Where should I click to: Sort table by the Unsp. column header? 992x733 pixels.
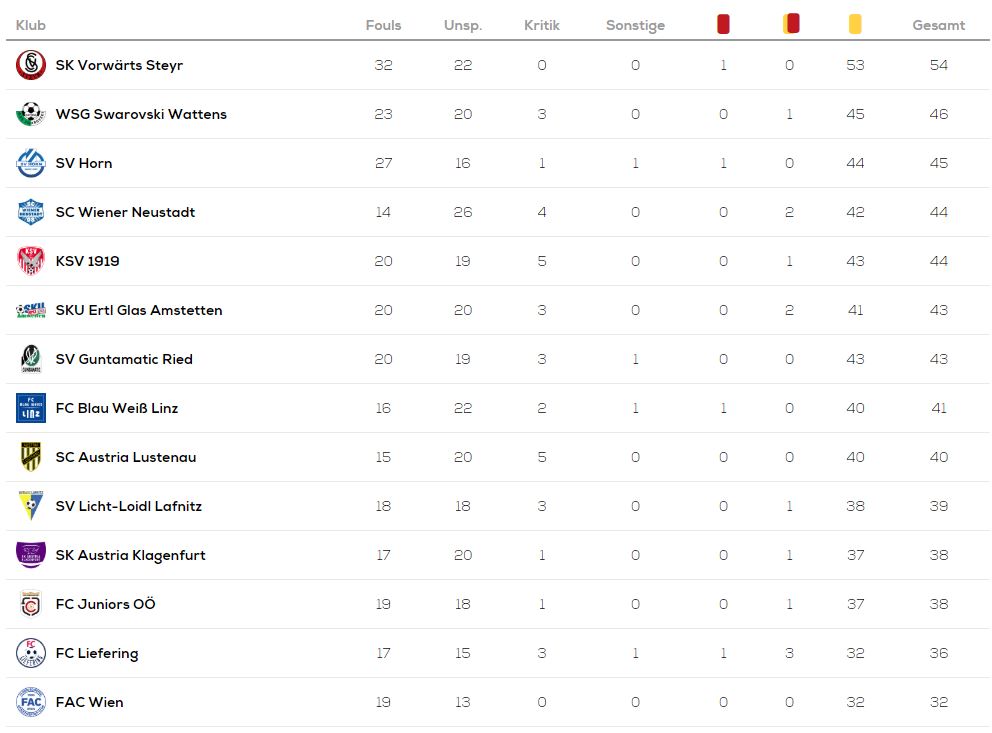[x=462, y=25]
